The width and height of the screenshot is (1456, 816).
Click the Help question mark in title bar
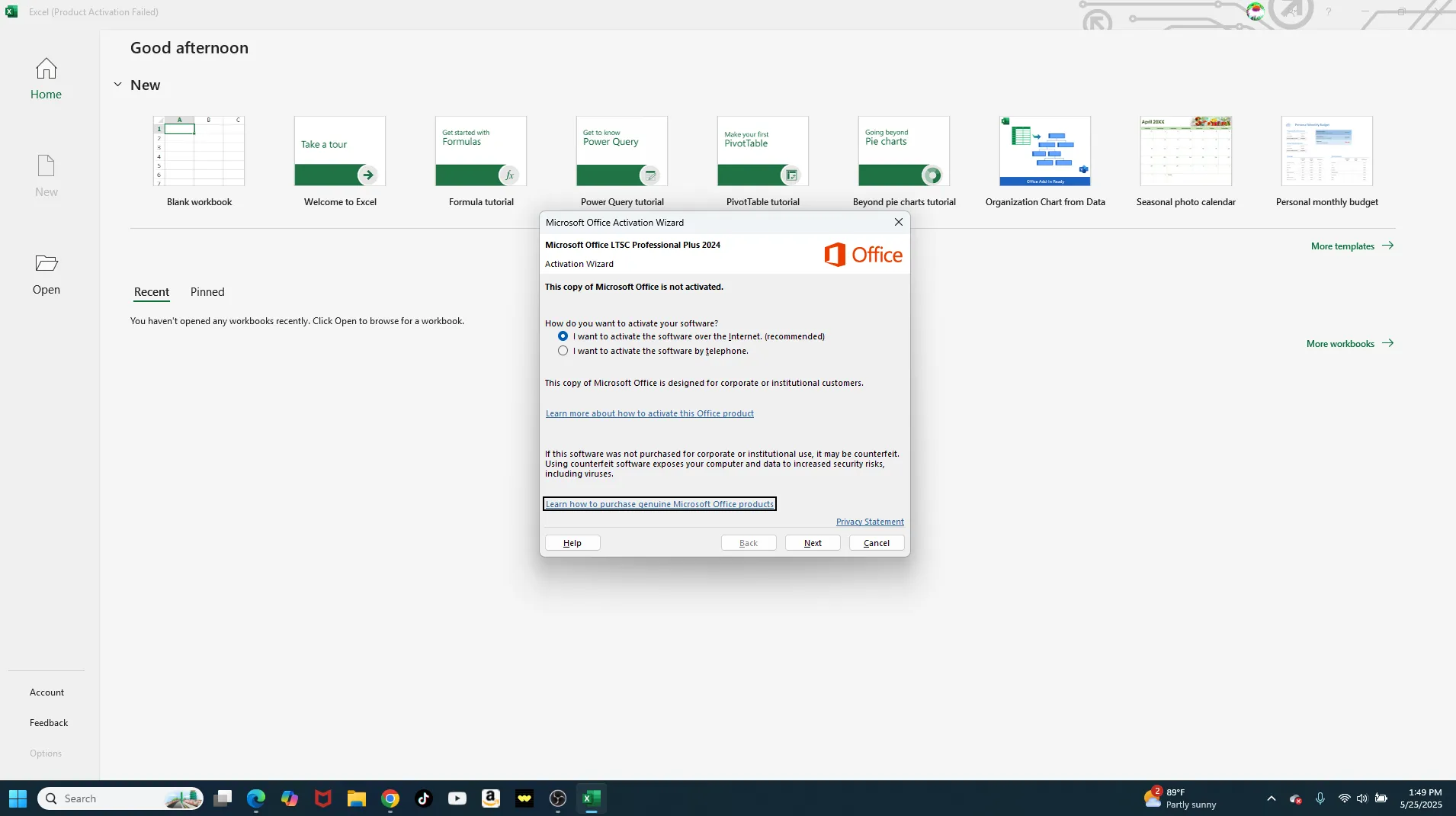pyautogui.click(x=1328, y=11)
